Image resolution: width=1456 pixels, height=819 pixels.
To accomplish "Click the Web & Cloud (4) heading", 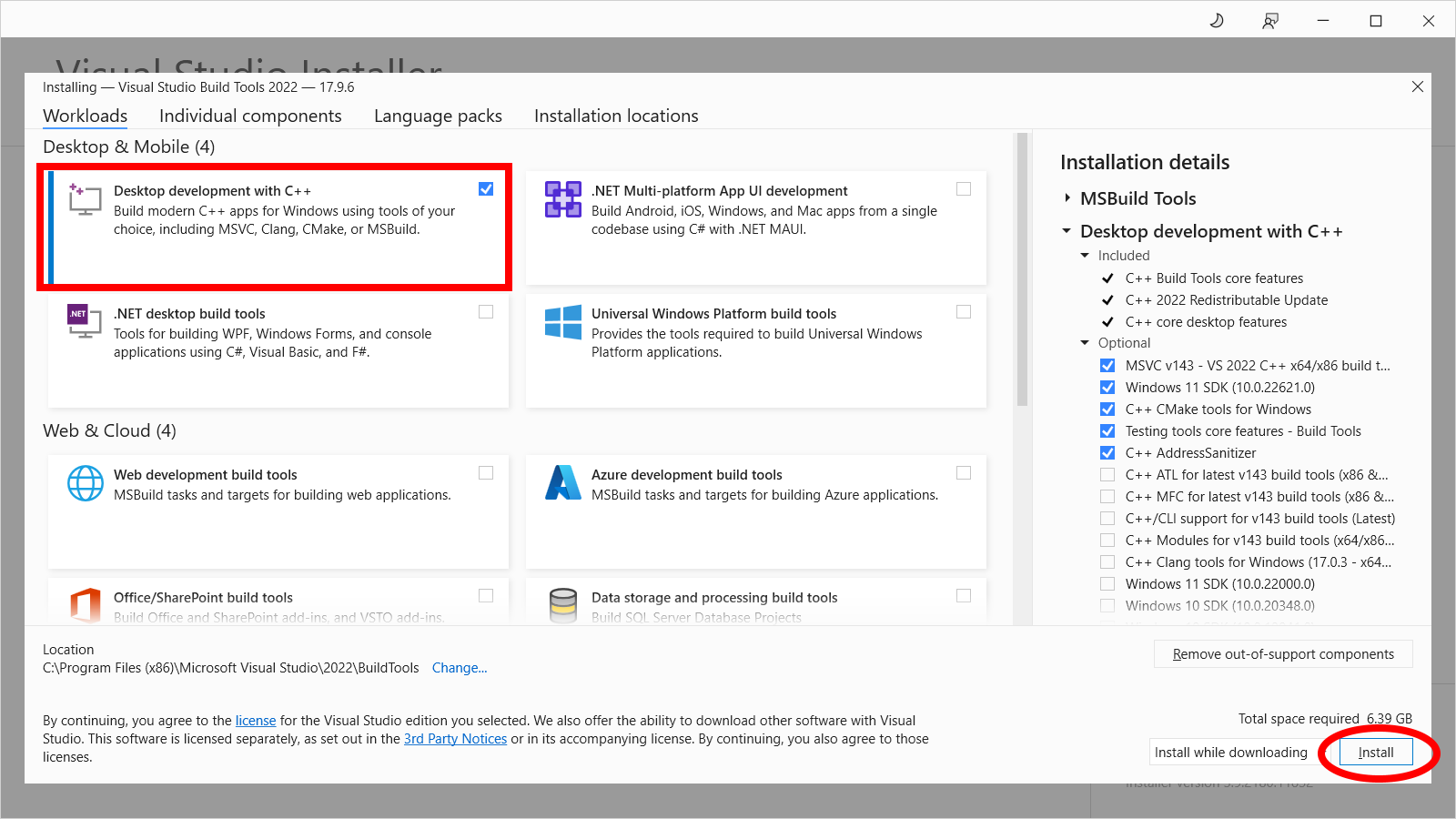I will pos(110,431).
